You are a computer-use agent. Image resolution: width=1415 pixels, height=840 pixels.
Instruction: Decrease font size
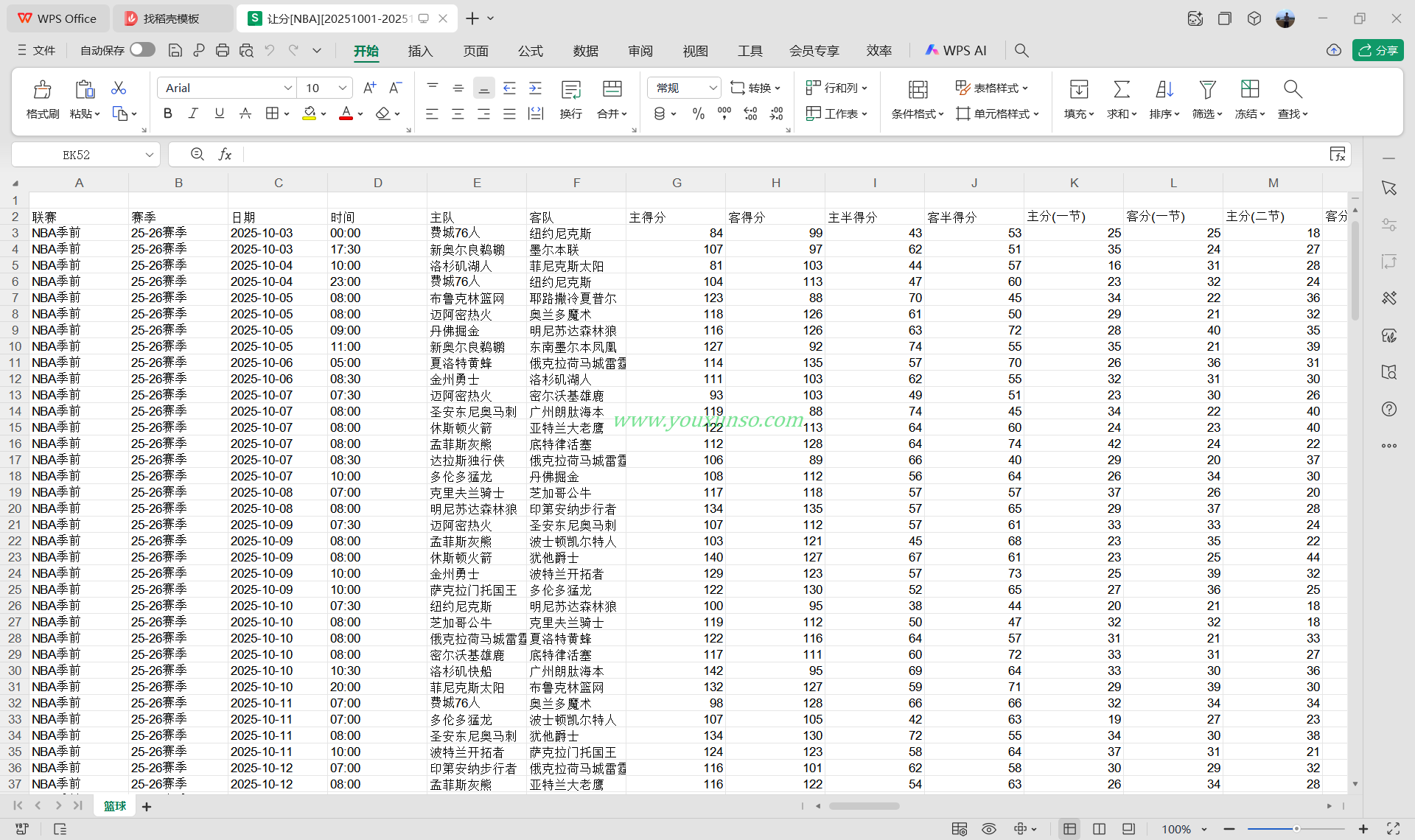point(396,88)
